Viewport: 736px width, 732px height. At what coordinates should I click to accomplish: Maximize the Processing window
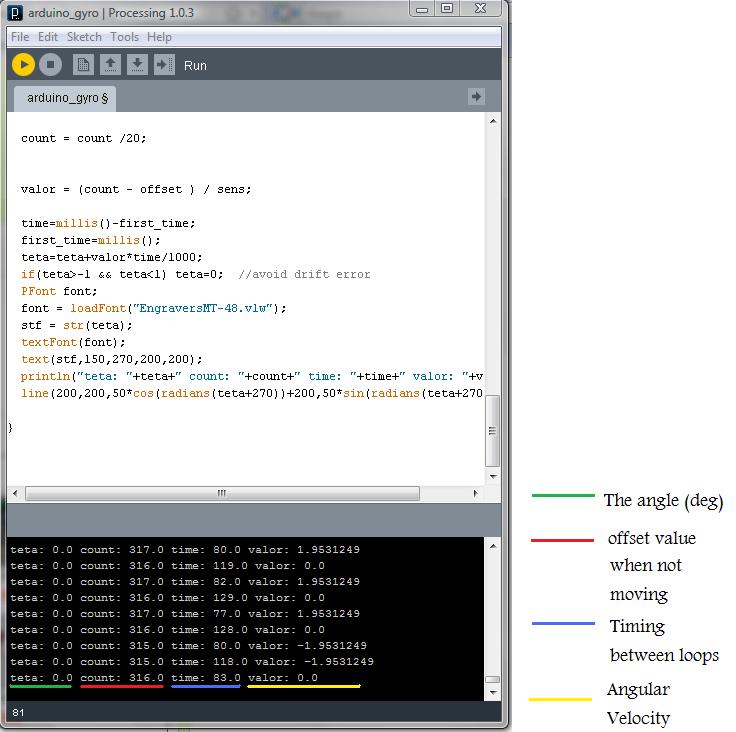(x=447, y=8)
